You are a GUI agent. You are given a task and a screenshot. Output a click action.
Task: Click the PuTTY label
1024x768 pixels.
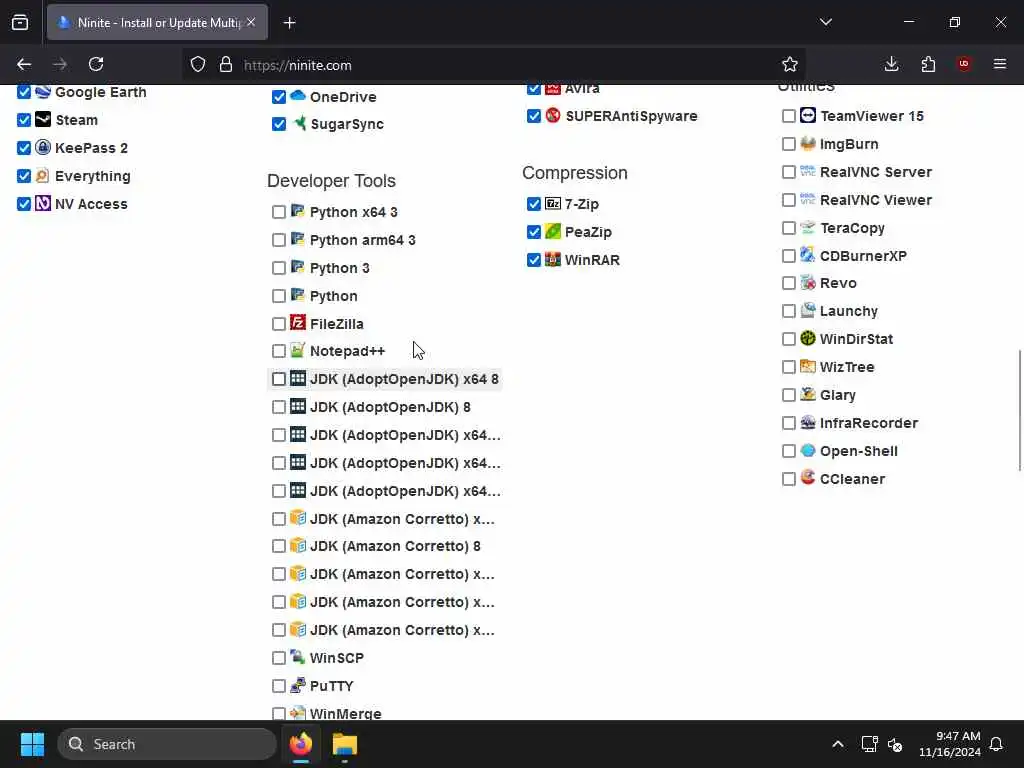pos(331,686)
